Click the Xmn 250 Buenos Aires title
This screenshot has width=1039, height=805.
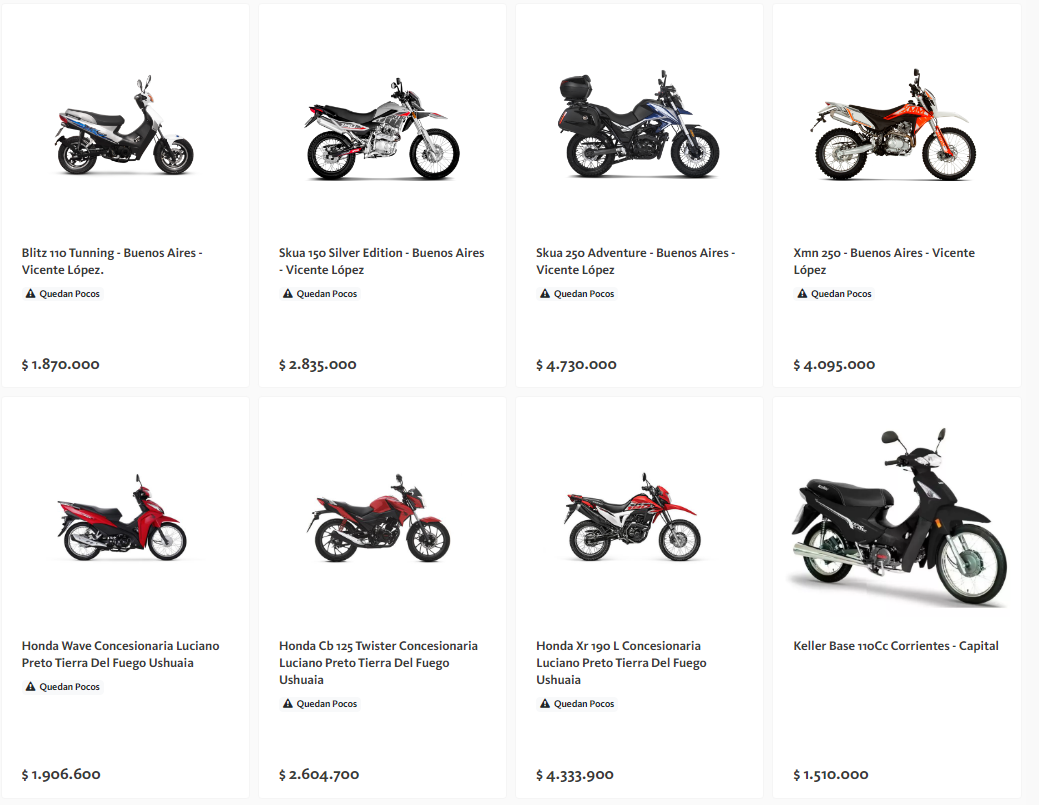point(883,261)
